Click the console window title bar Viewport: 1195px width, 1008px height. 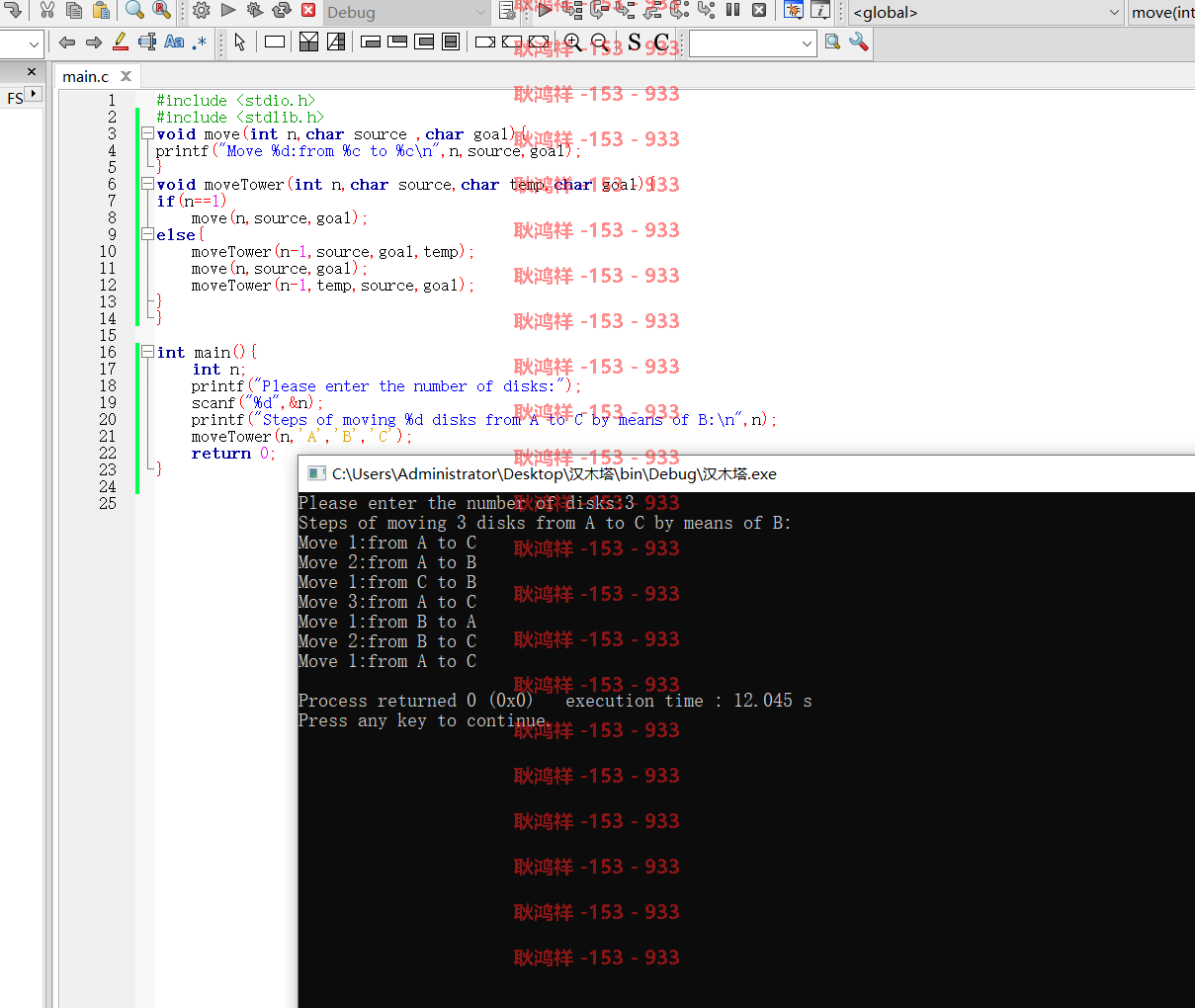click(x=746, y=474)
